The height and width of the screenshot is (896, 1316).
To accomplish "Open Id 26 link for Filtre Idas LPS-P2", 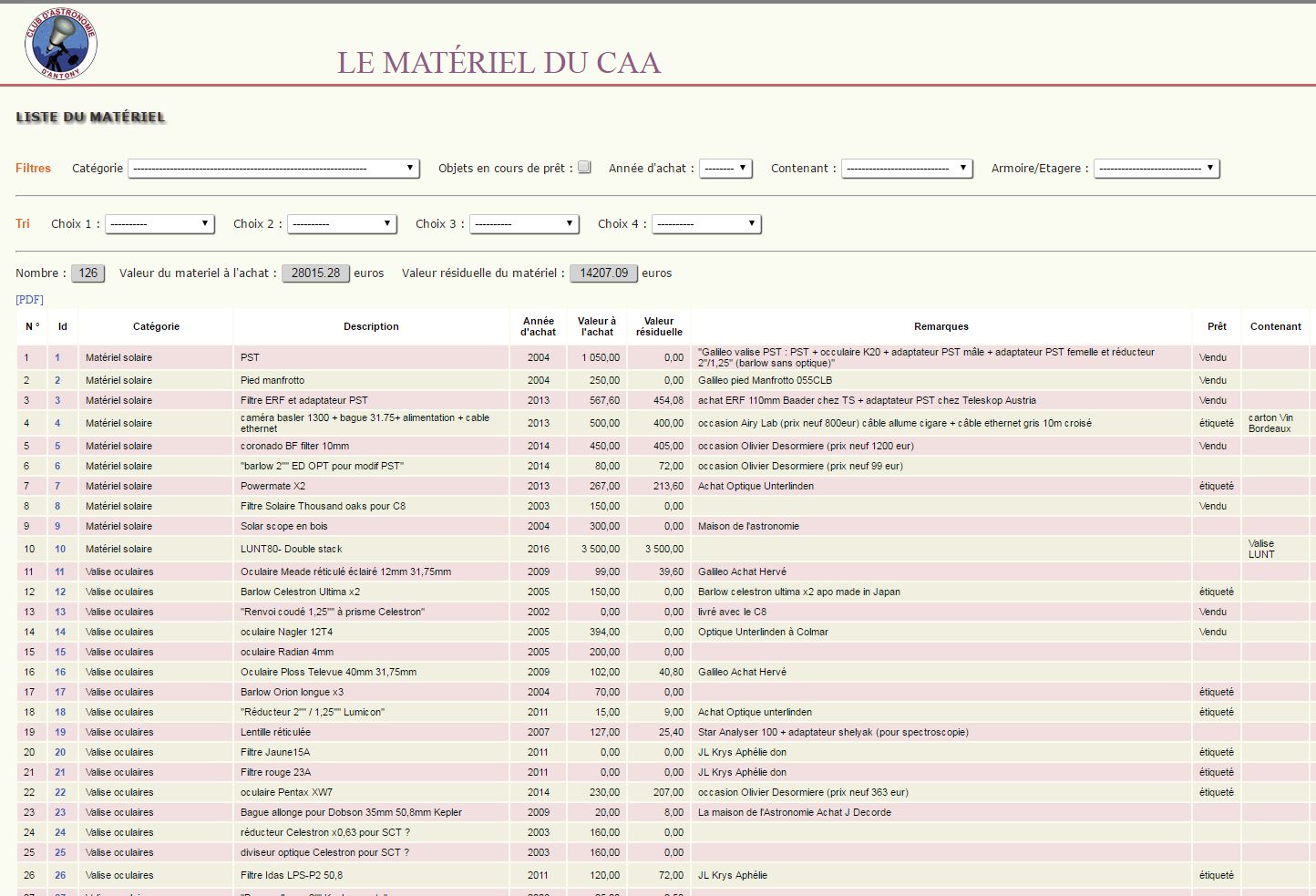I will click(60, 876).
